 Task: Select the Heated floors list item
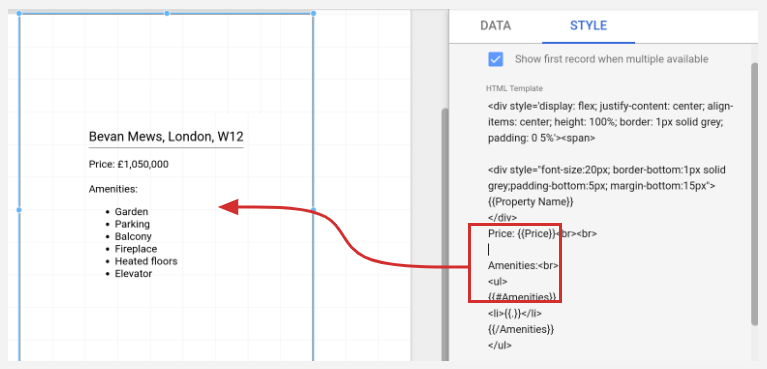(x=146, y=261)
